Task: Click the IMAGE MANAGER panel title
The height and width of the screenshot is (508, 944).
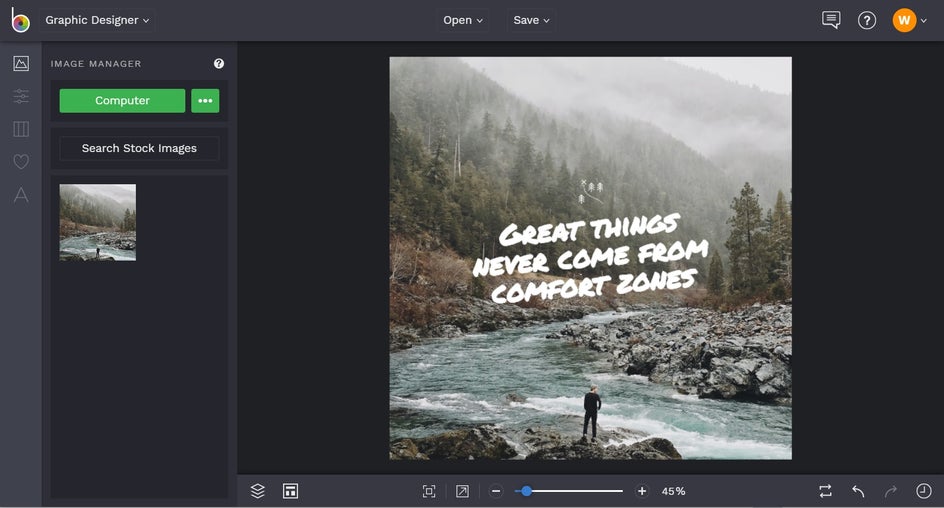Action: pyautogui.click(x=96, y=63)
